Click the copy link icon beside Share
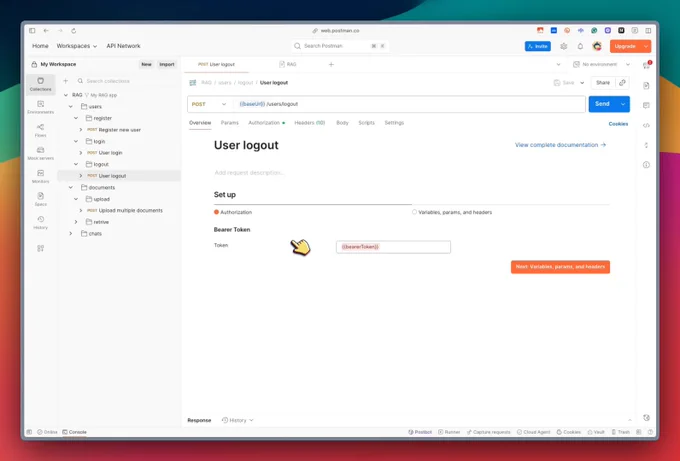680x461 pixels. tap(622, 83)
